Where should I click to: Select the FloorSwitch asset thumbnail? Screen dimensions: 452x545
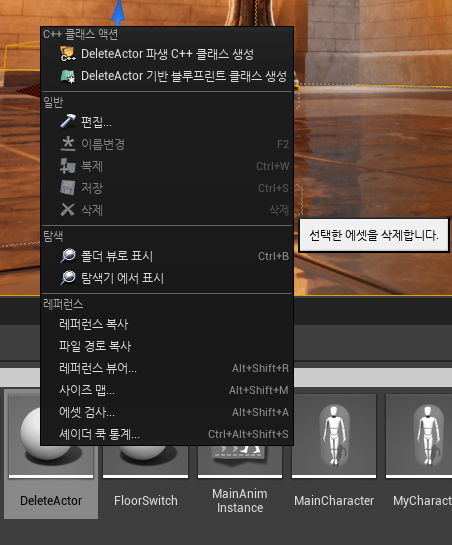coord(145,462)
